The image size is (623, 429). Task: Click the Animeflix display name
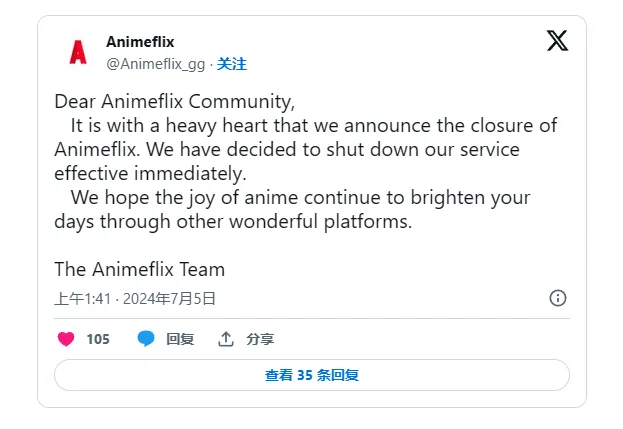[140, 42]
